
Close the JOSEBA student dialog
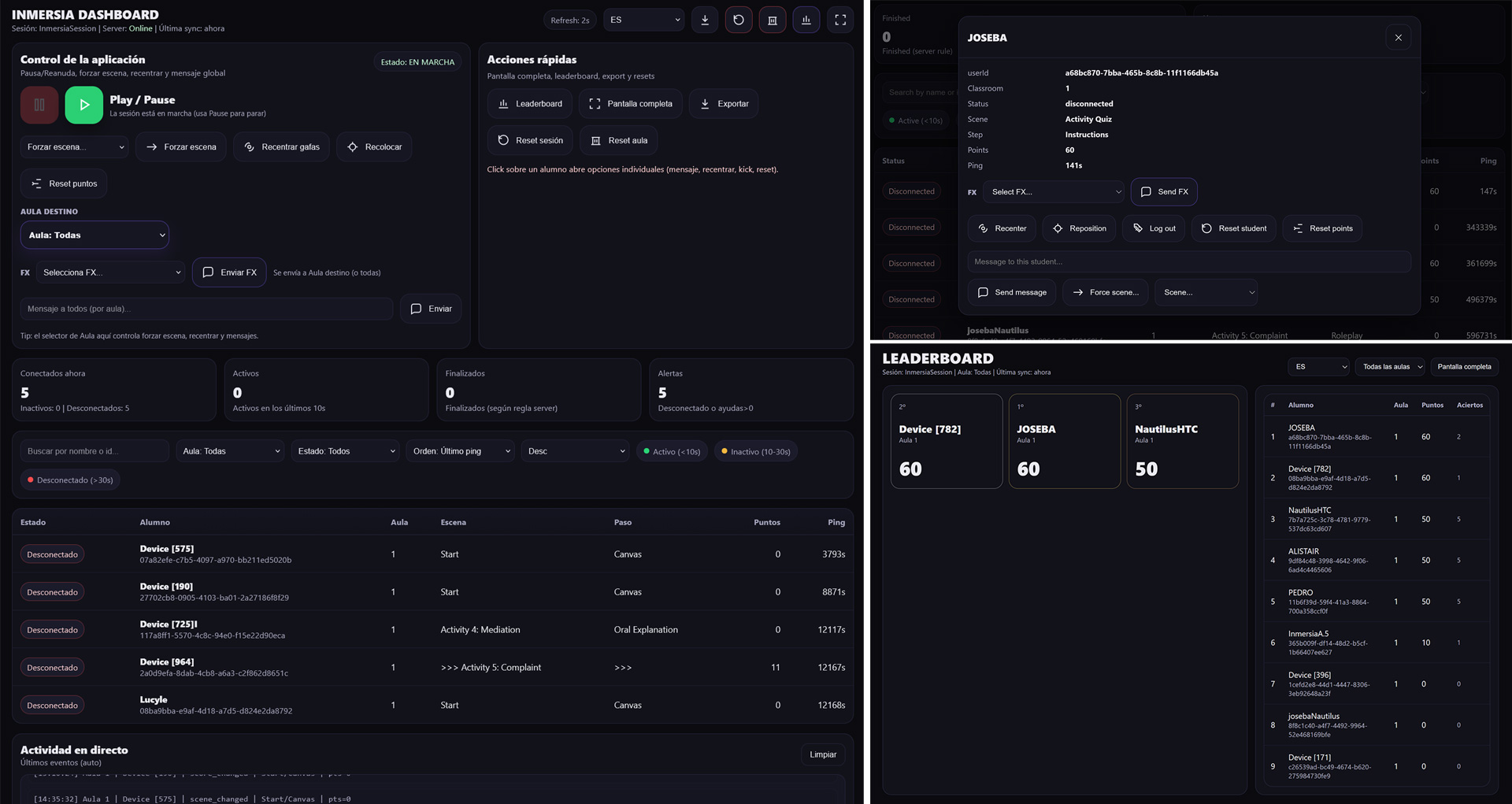(x=1399, y=38)
